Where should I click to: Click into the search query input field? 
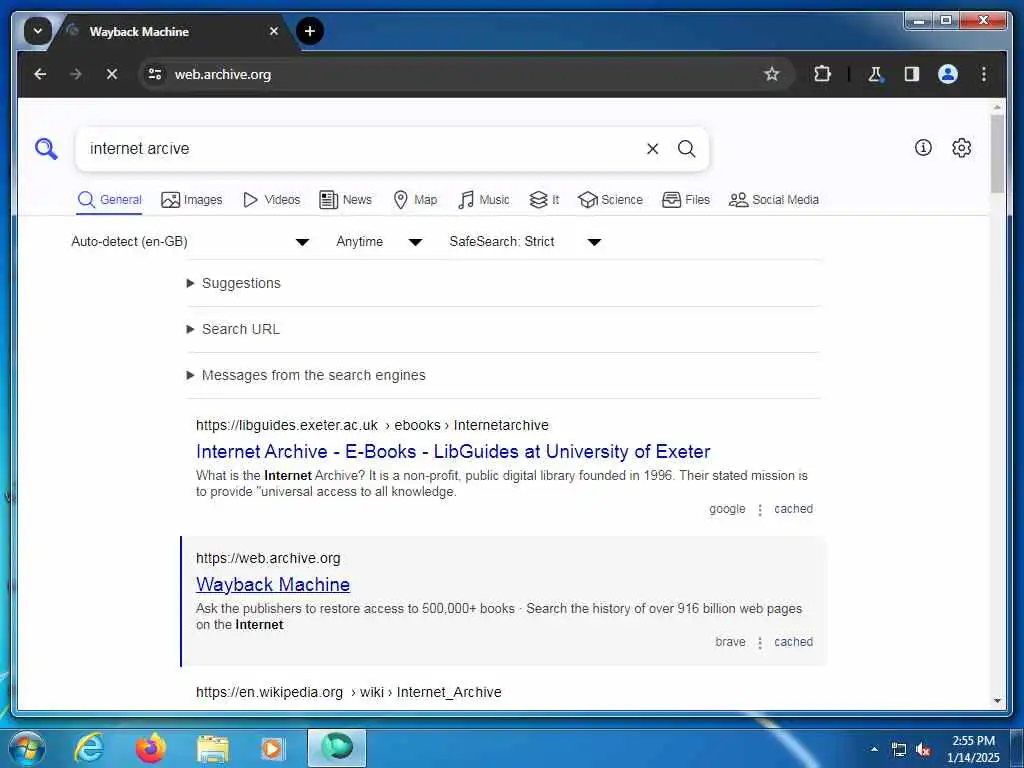362,149
